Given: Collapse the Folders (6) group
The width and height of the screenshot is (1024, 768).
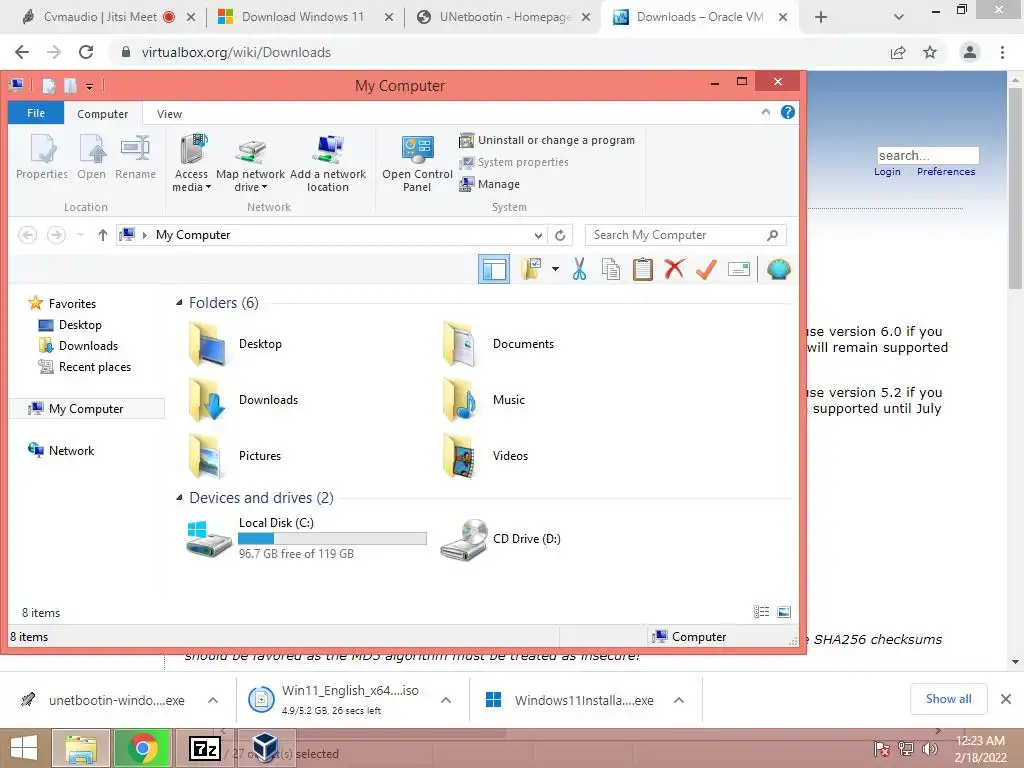Looking at the screenshot, I should 179,302.
